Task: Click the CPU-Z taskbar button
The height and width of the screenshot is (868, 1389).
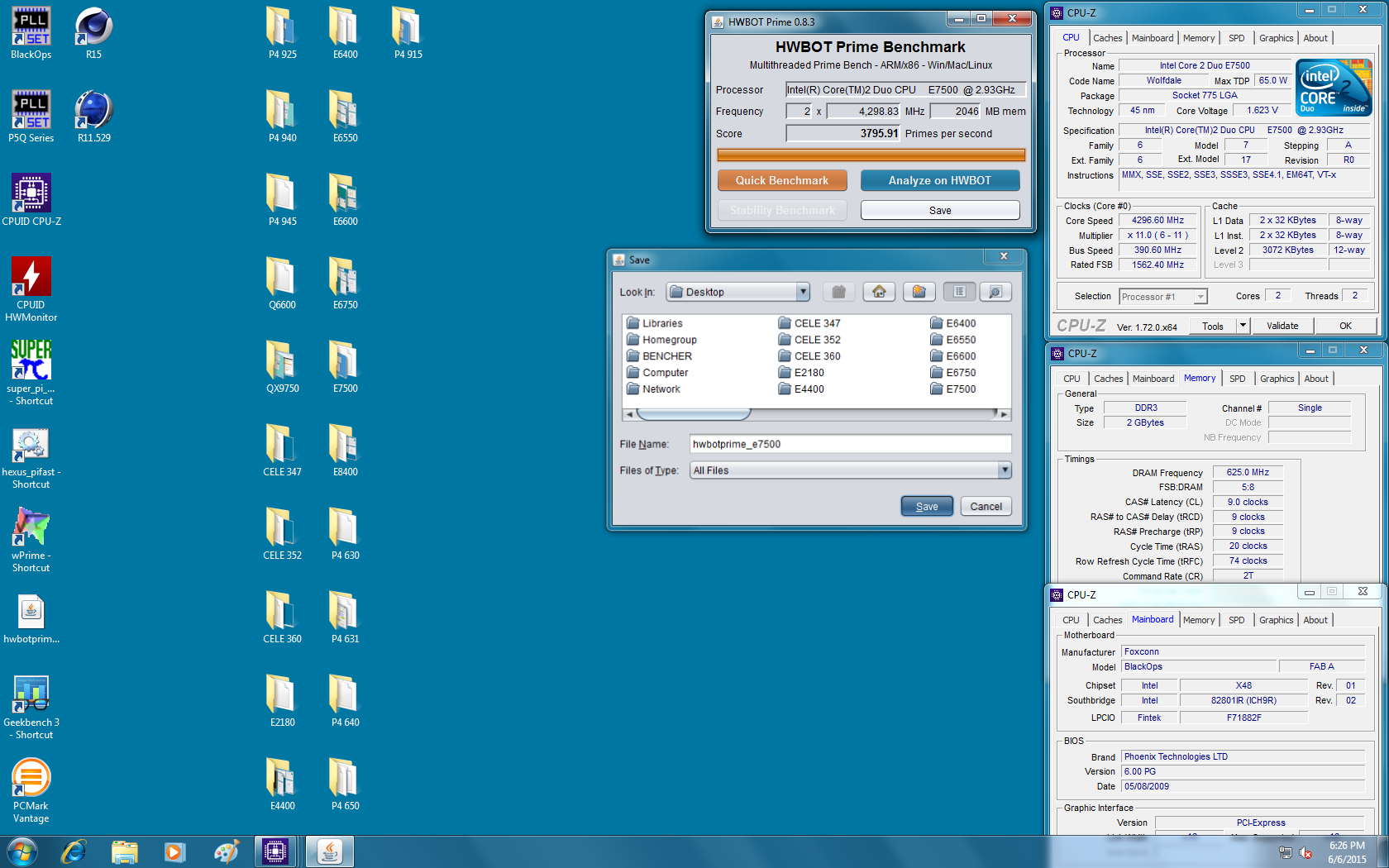Action: pos(274,851)
